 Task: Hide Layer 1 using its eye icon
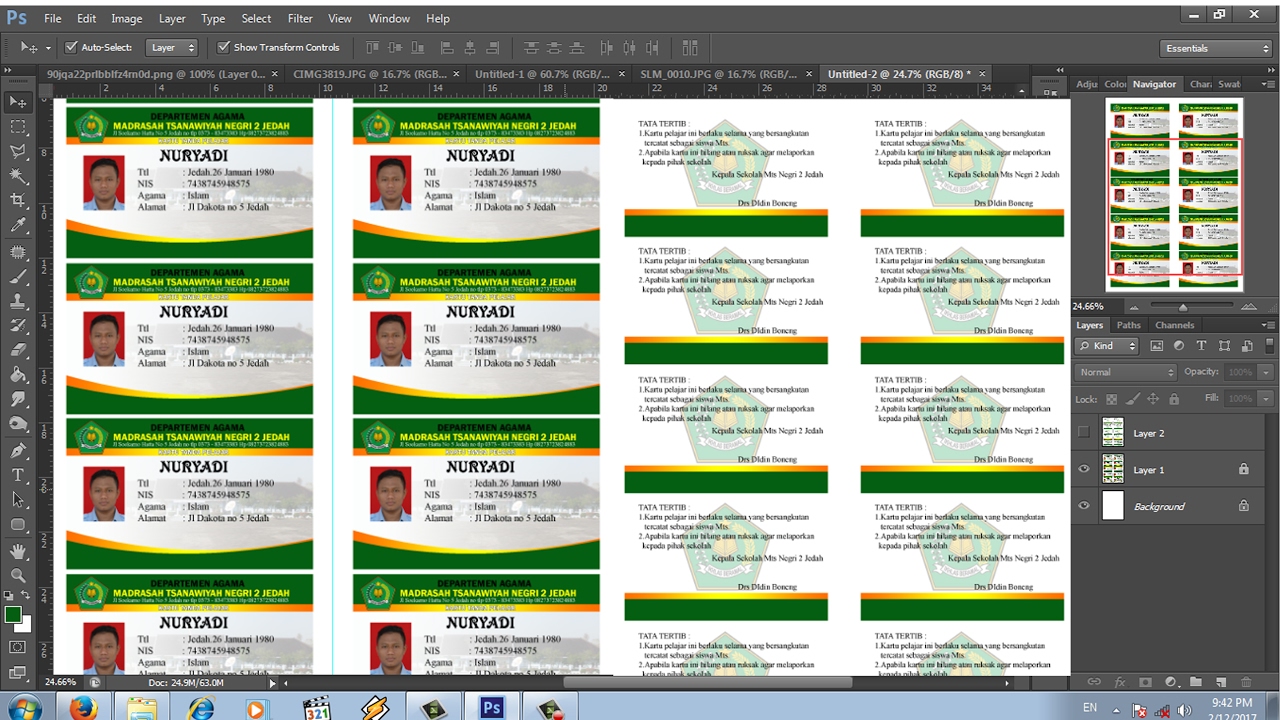pyautogui.click(x=1084, y=469)
